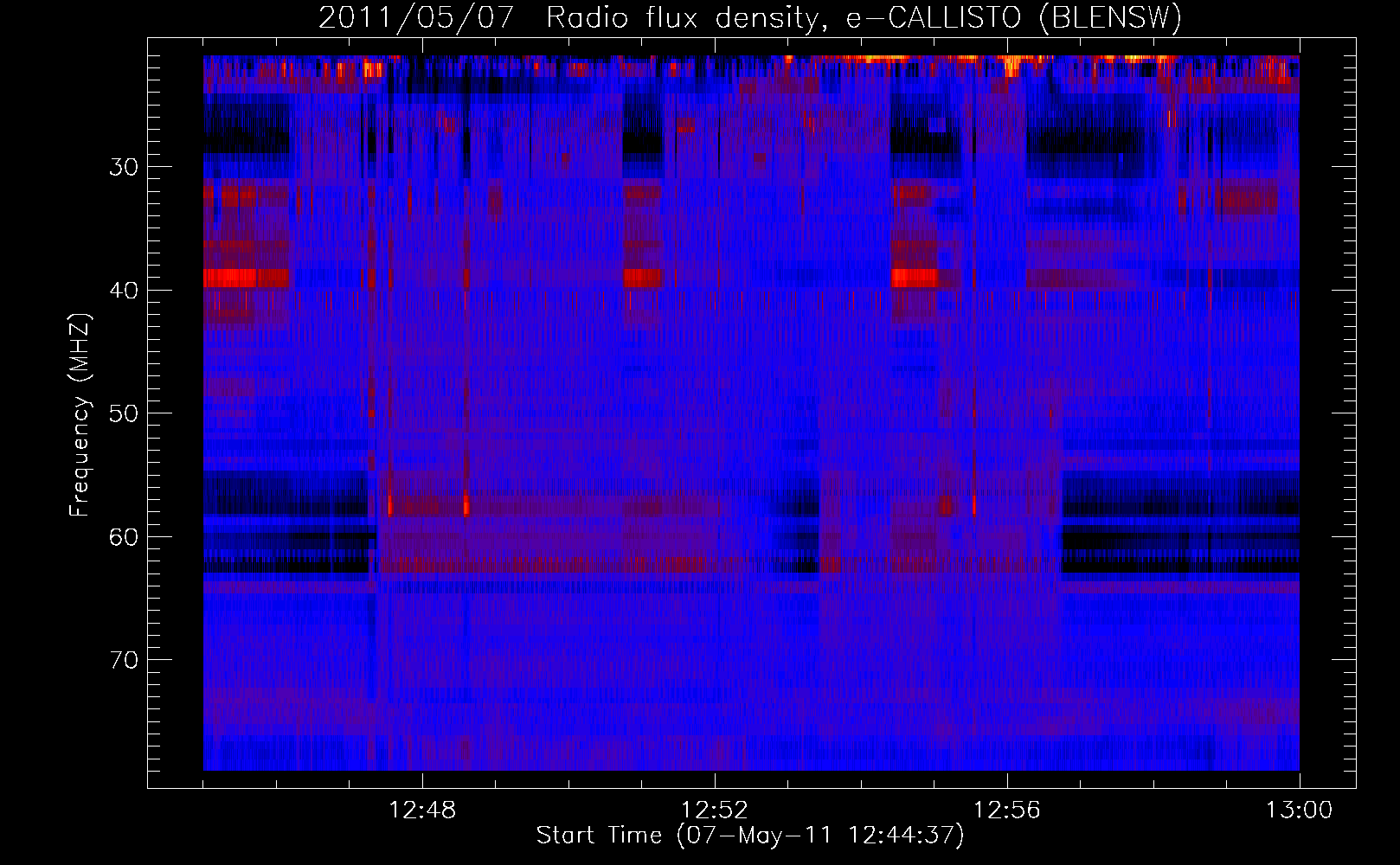Click the 50 frequency tick label
The height and width of the screenshot is (865, 1400).
[x=124, y=413]
